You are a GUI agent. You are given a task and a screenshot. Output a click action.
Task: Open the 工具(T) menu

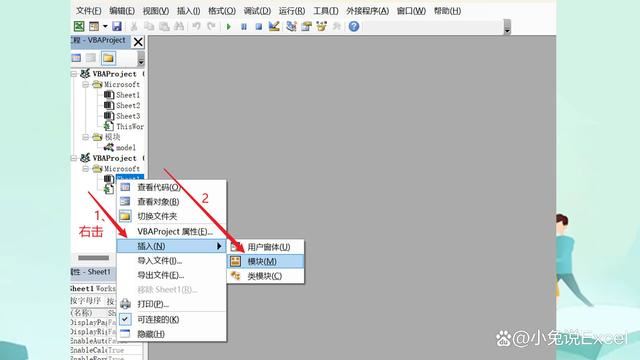(x=326, y=11)
